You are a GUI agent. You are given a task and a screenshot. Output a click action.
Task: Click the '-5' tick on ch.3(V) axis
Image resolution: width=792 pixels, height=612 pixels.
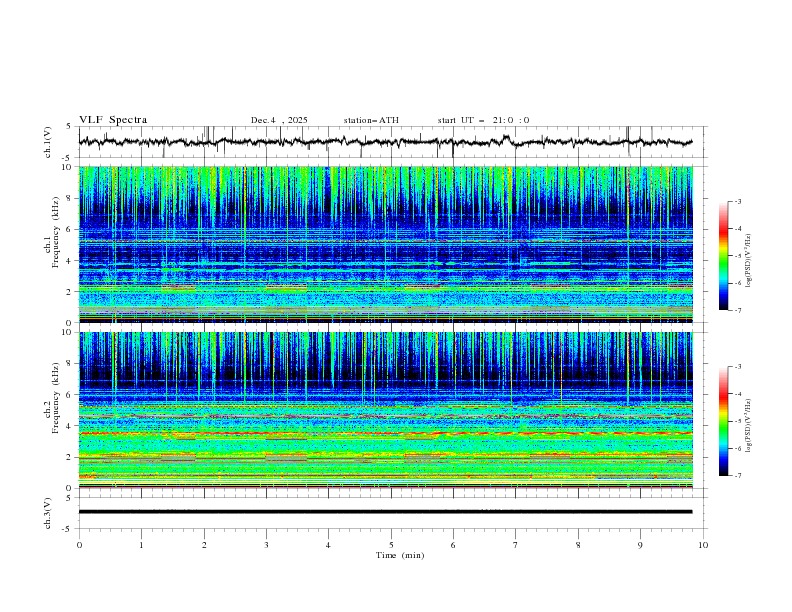[68, 529]
